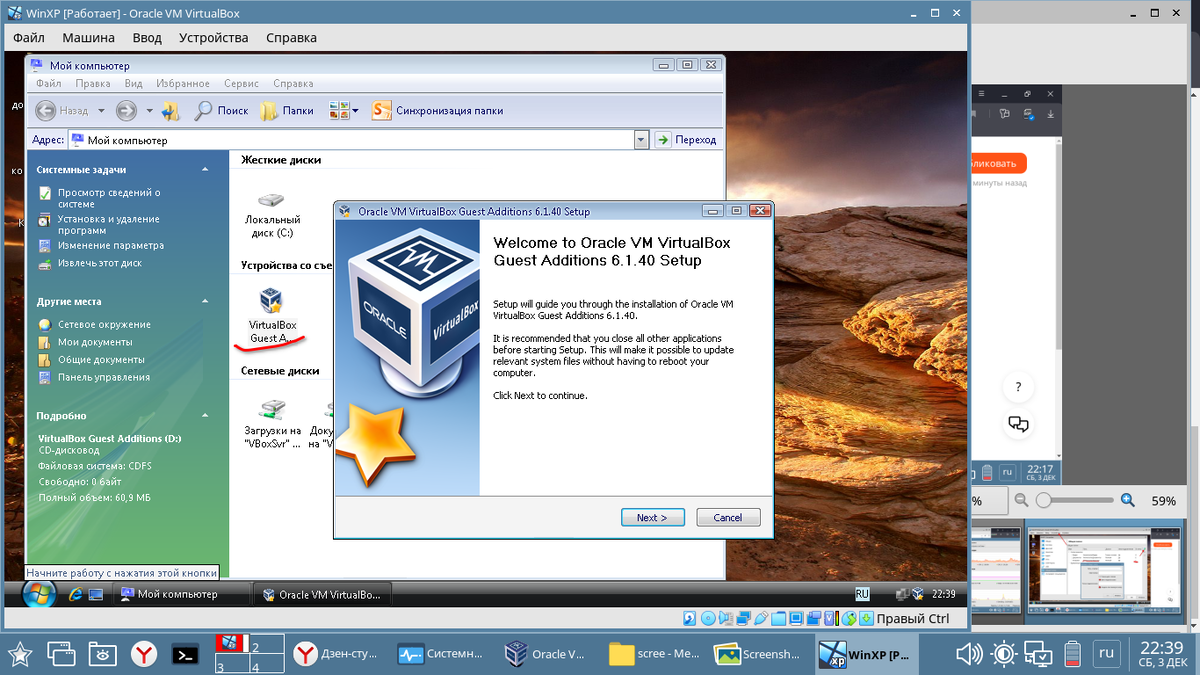Open VirtualBox Ввод menu

(x=147, y=38)
